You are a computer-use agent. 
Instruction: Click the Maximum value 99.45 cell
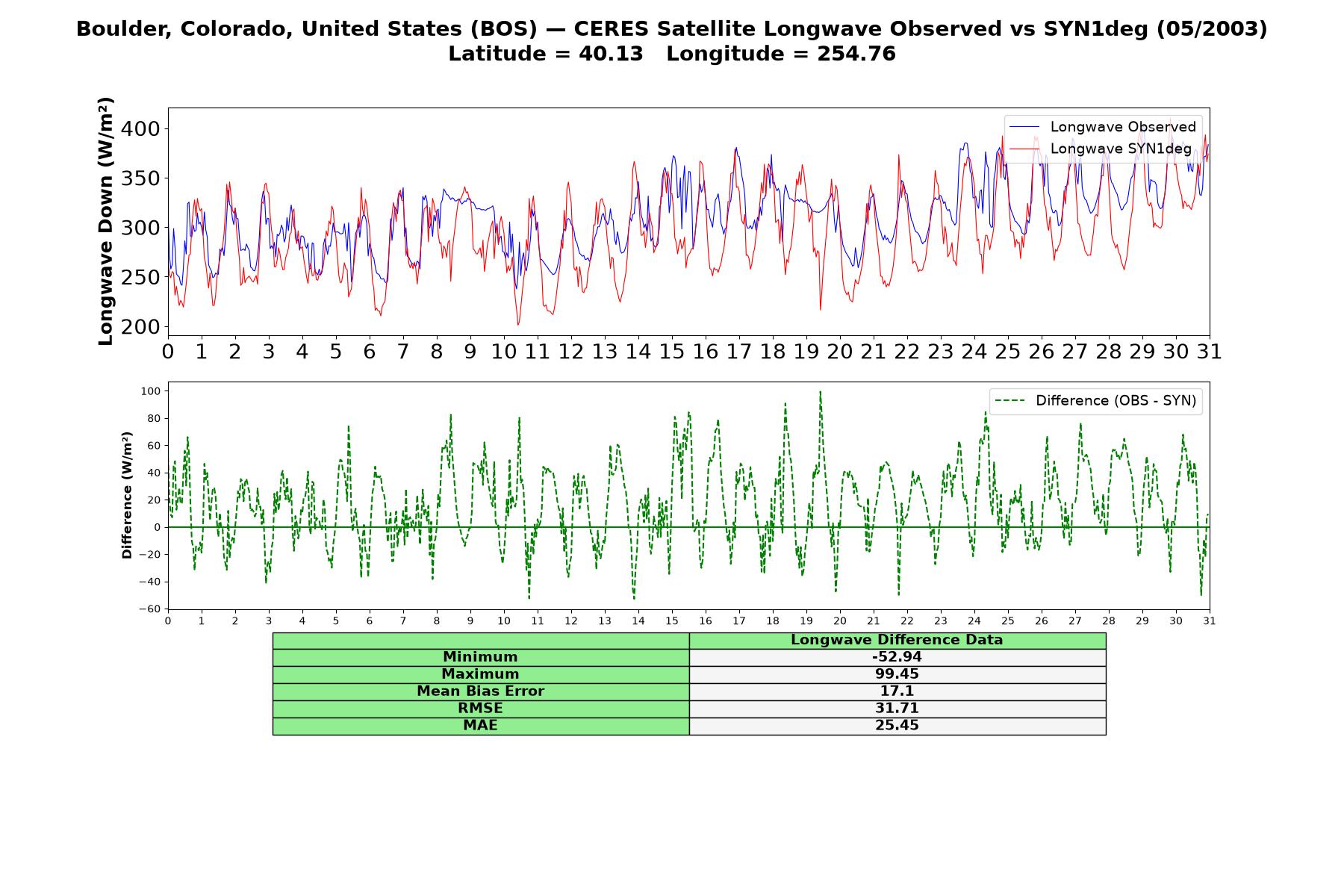pyautogui.click(x=897, y=674)
